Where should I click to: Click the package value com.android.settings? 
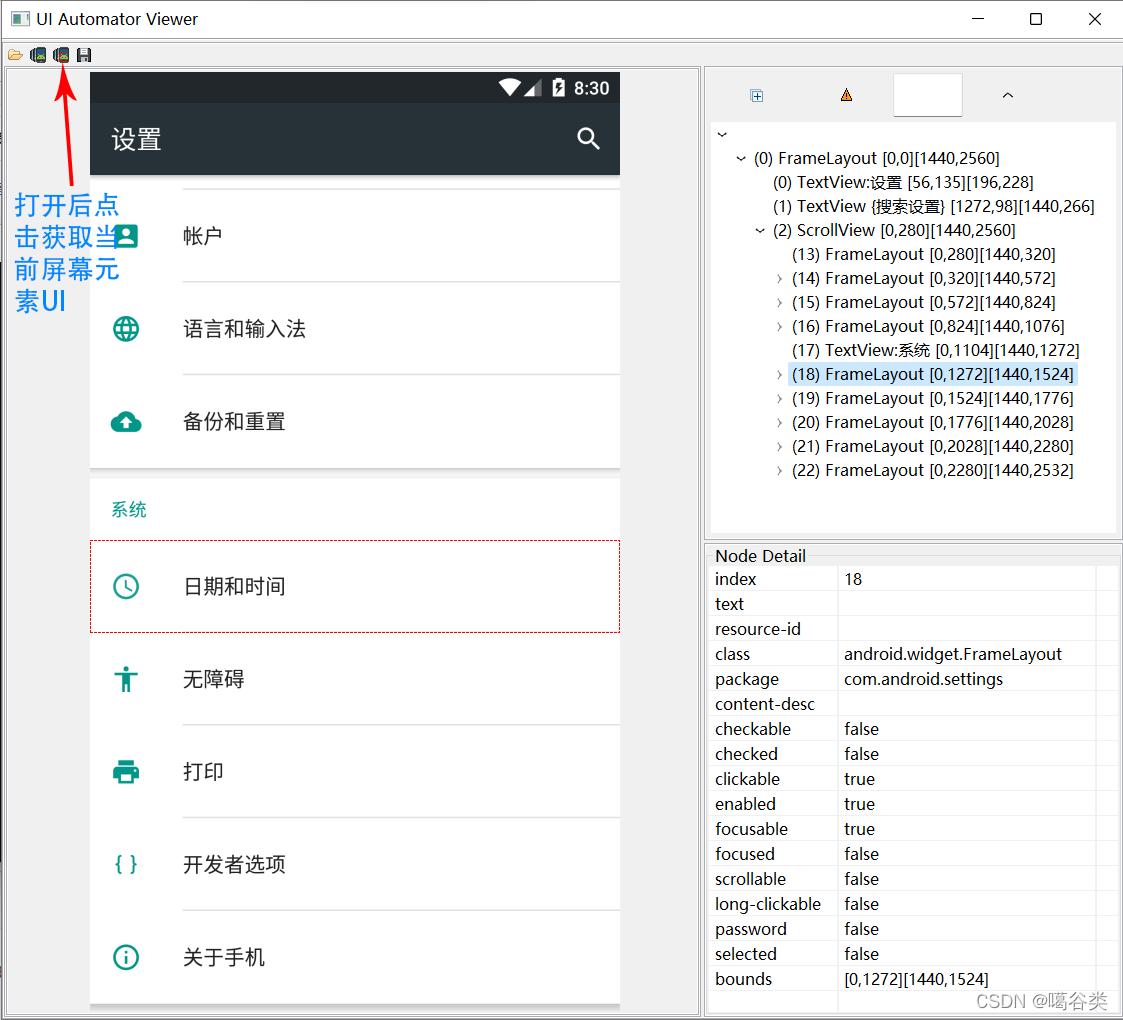923,679
